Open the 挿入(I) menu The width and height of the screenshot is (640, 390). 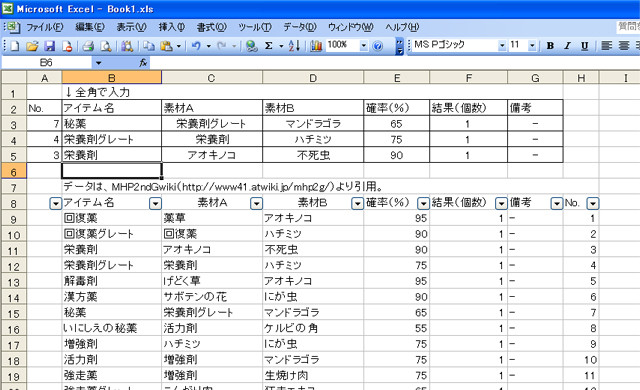coord(172,27)
